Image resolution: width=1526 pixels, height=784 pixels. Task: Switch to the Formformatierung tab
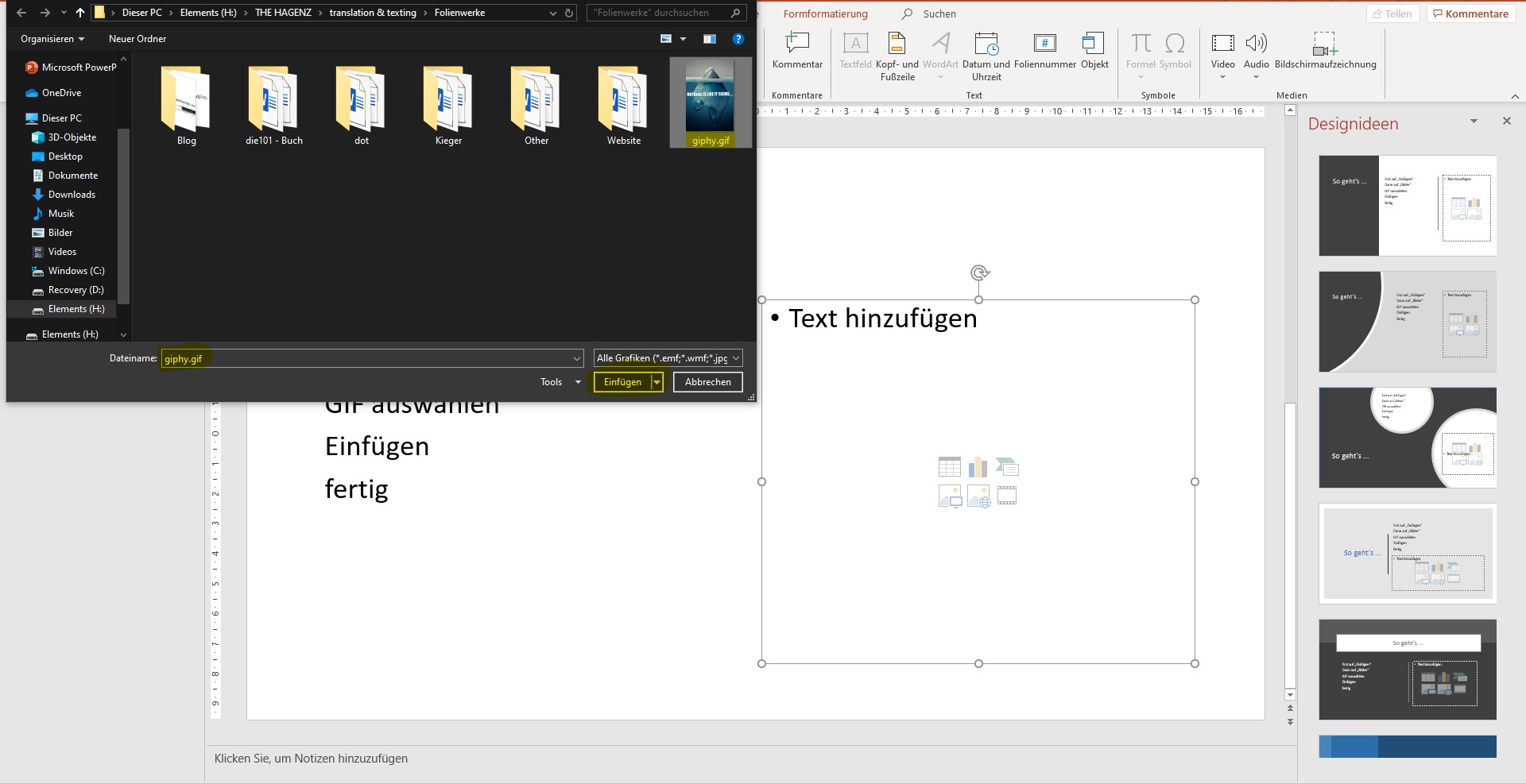[825, 14]
